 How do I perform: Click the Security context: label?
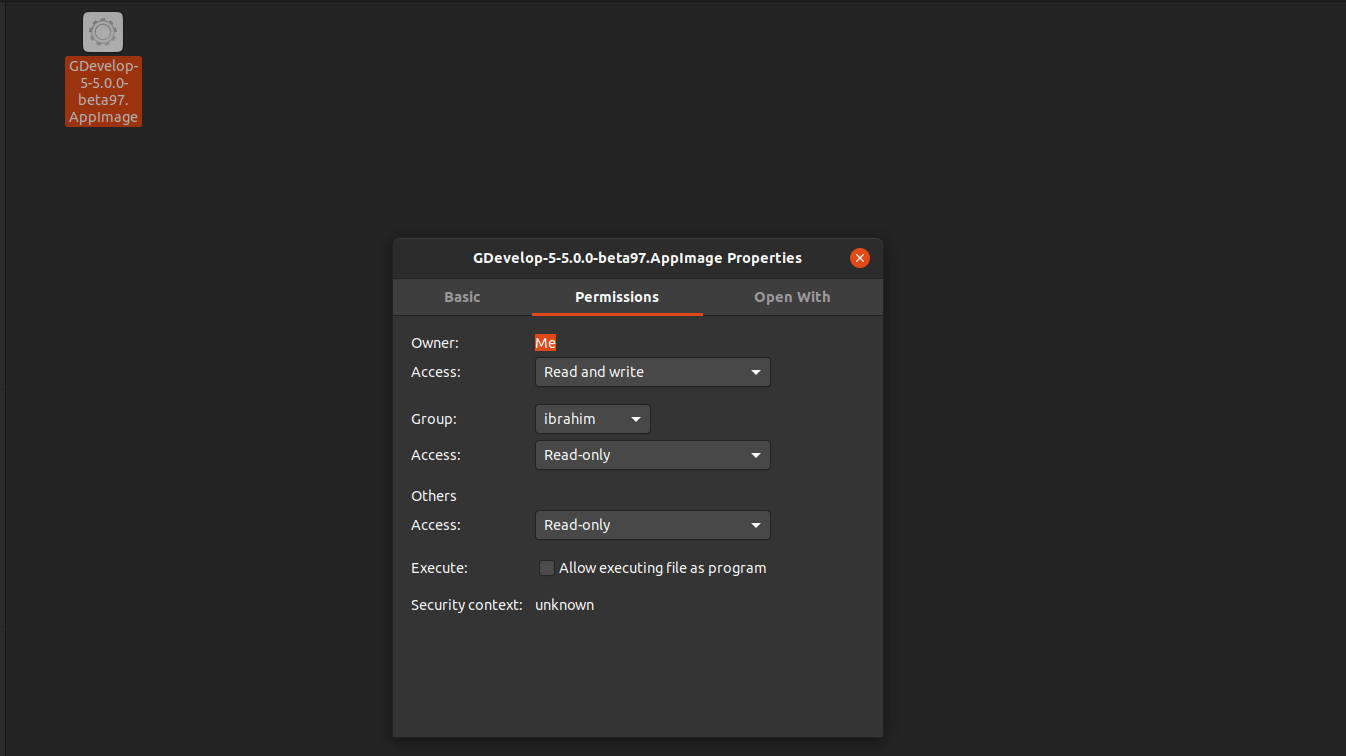467,605
